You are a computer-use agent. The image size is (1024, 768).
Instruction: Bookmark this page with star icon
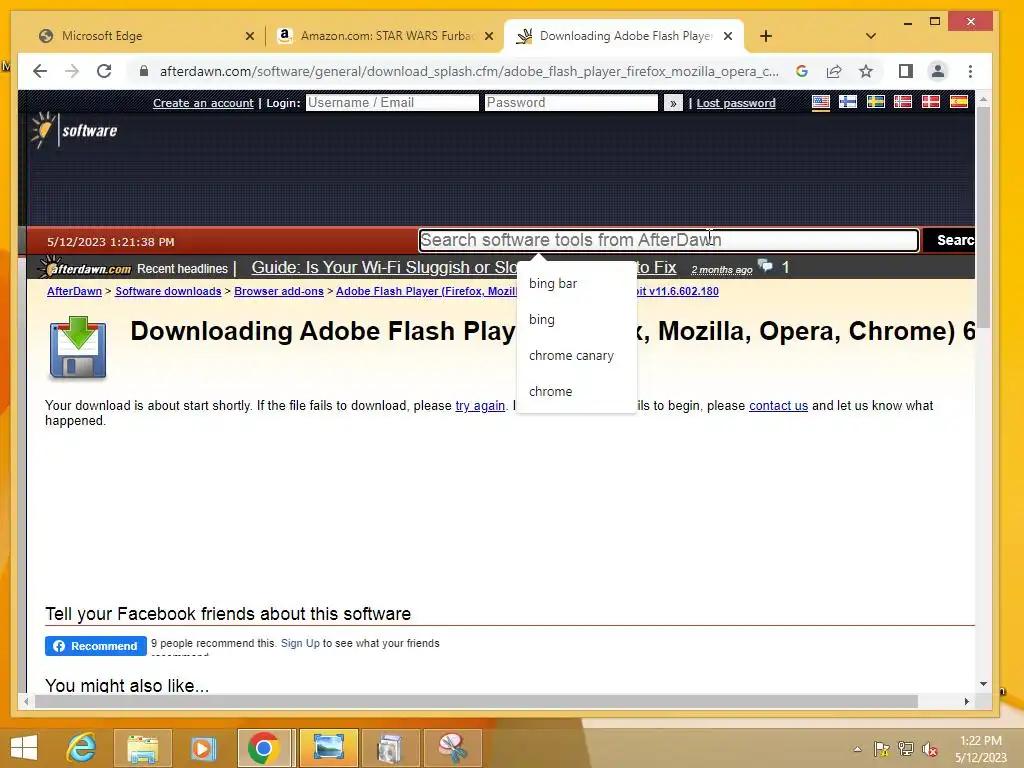[x=866, y=71]
